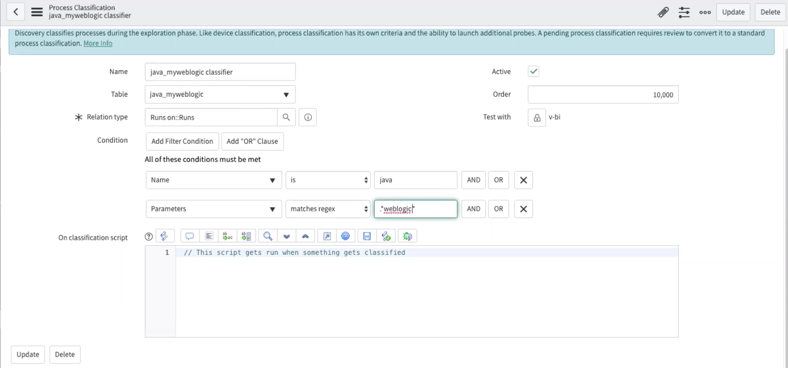Save the script with the floppy disk icon
Image resolution: width=788 pixels, height=368 pixels.
coord(367,236)
